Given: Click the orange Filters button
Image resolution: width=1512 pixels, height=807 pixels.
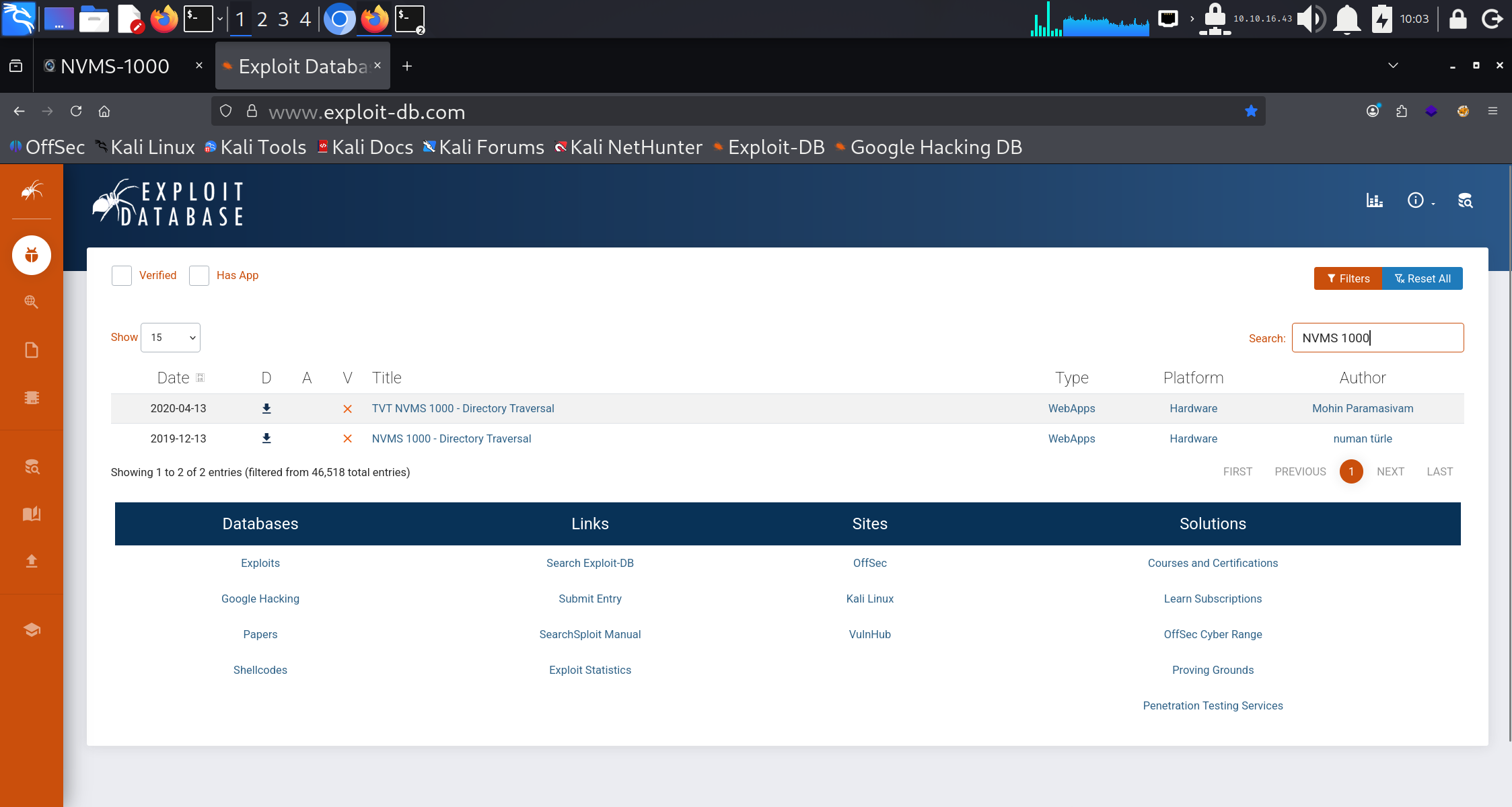Looking at the screenshot, I should pos(1348,278).
